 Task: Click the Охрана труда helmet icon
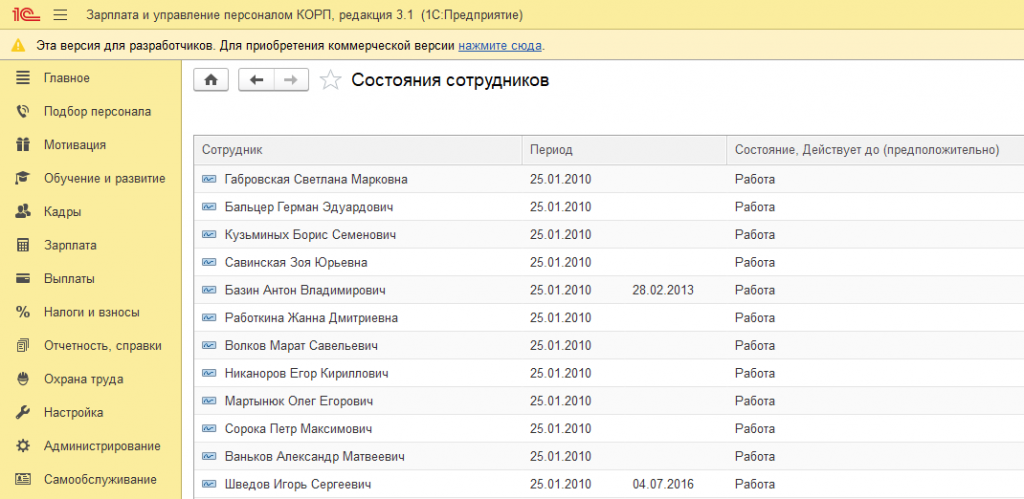point(23,379)
